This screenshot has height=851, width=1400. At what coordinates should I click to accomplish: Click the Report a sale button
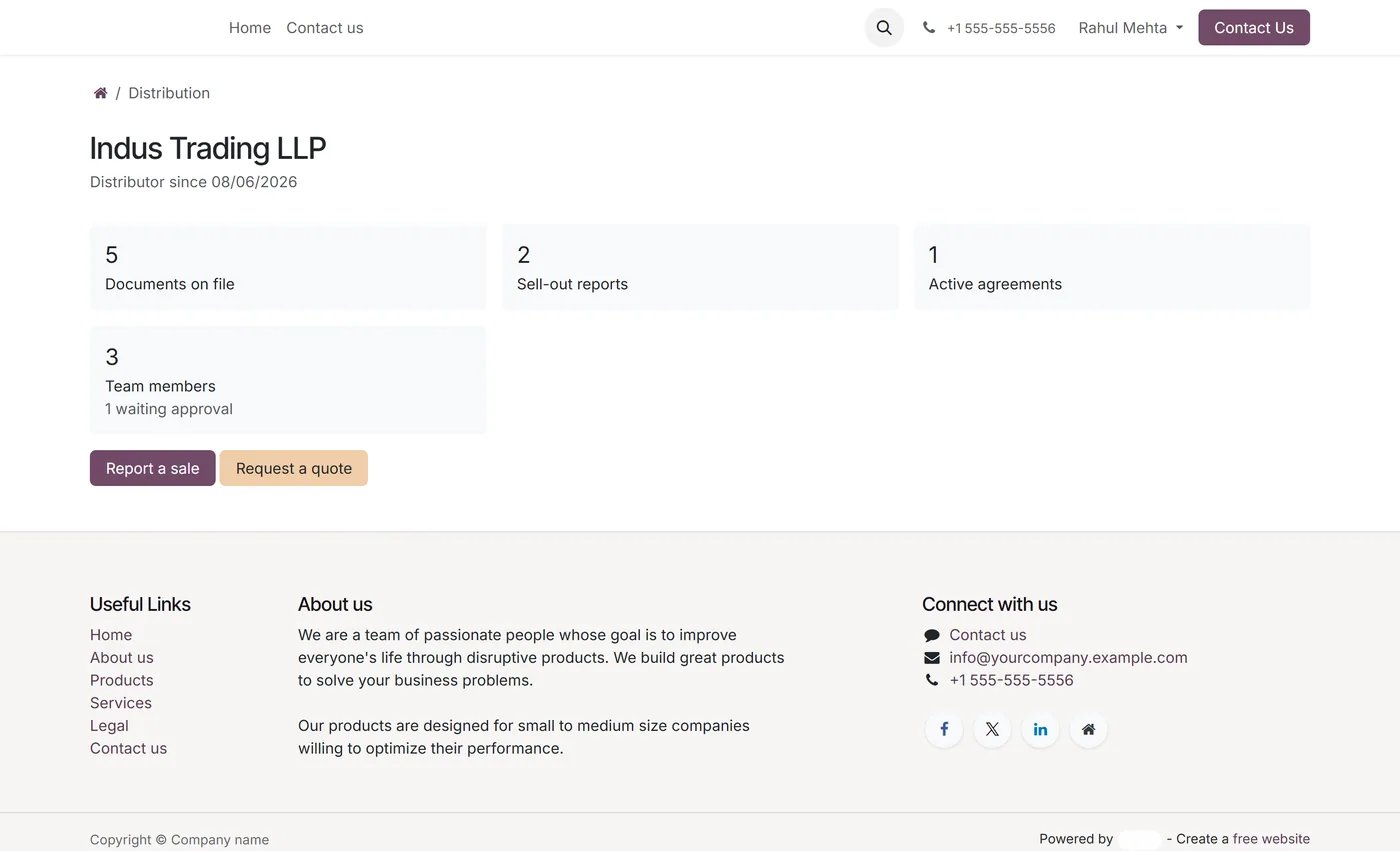[x=153, y=468]
